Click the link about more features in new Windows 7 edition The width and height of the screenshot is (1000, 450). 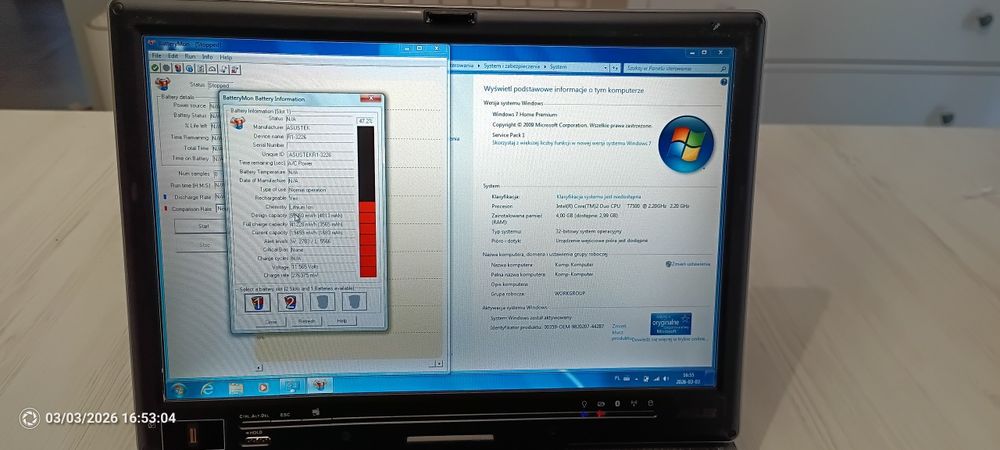(x=571, y=143)
